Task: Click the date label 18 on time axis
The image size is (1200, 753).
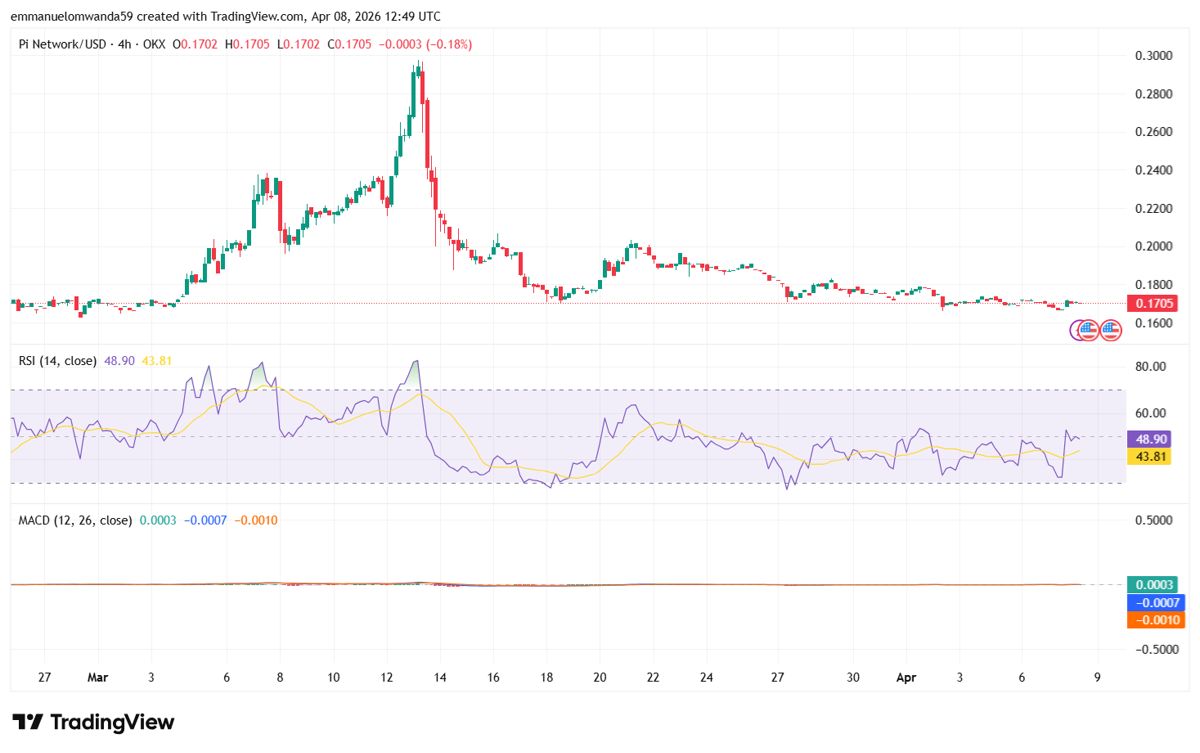Action: coord(546,677)
